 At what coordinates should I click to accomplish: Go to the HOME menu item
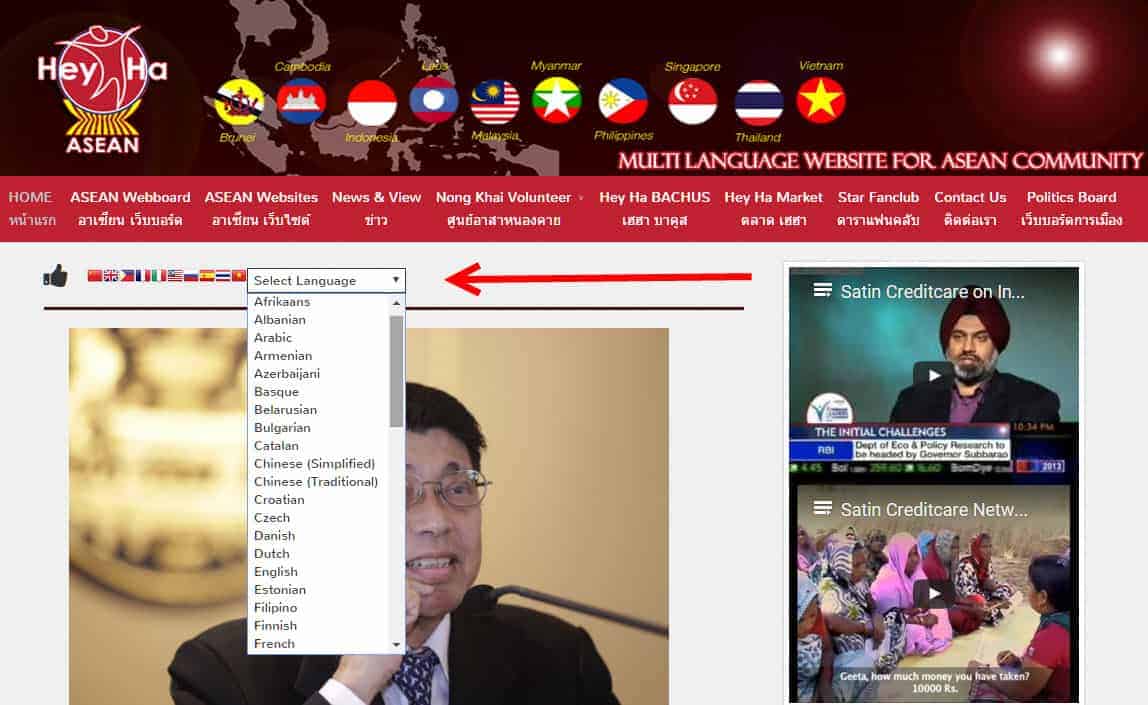31,208
